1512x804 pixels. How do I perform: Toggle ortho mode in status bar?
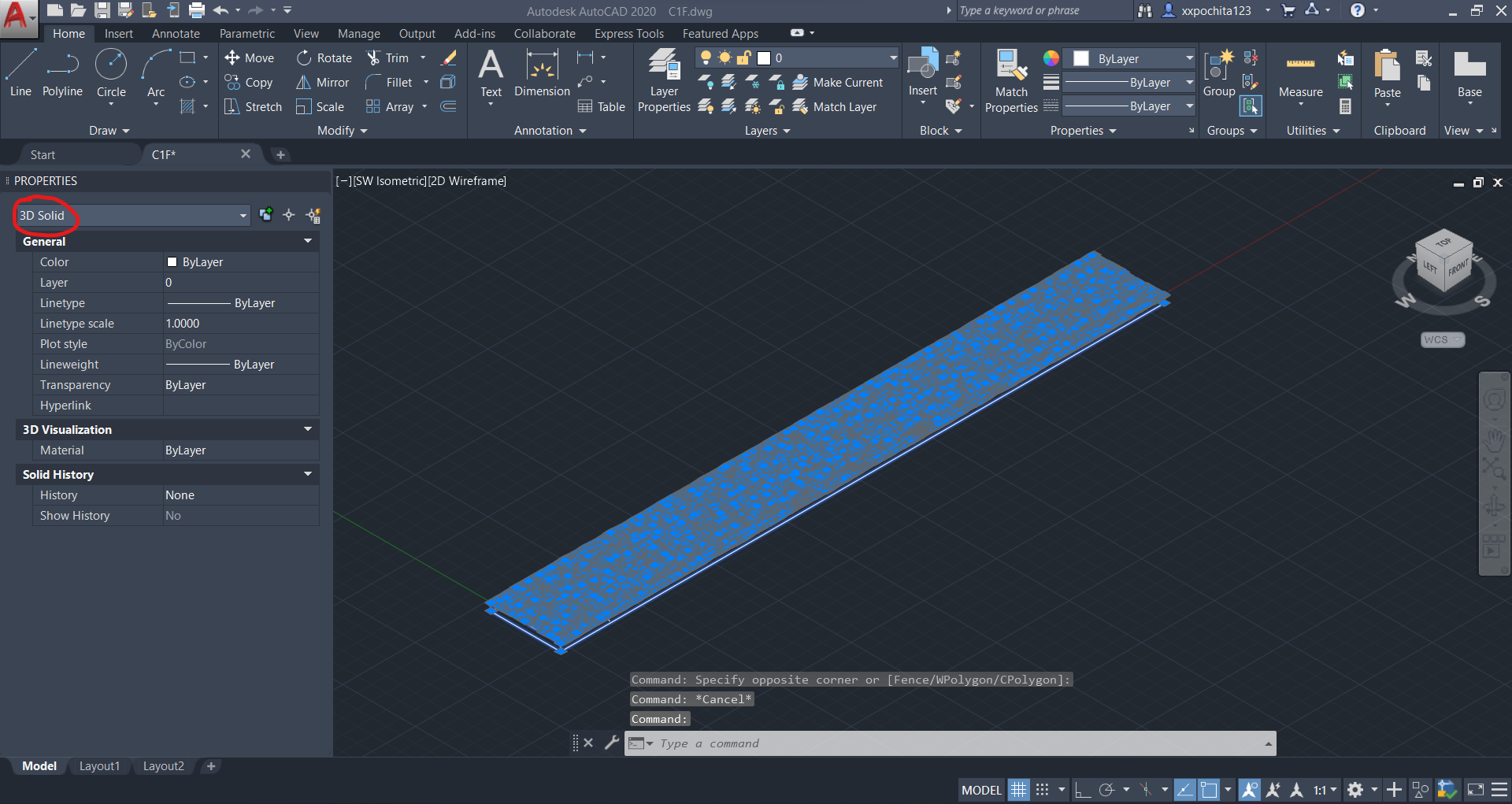1083,789
